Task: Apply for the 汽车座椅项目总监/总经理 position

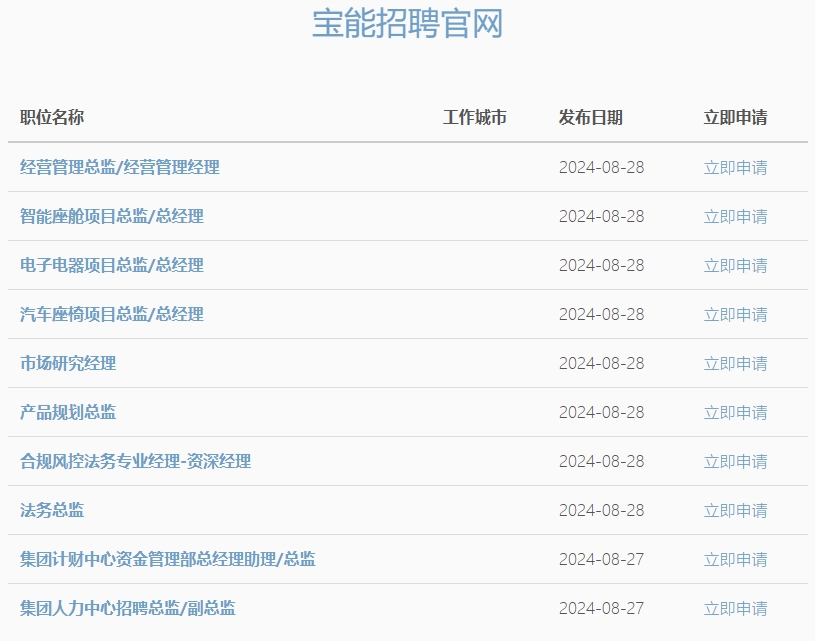Action: tap(735, 314)
